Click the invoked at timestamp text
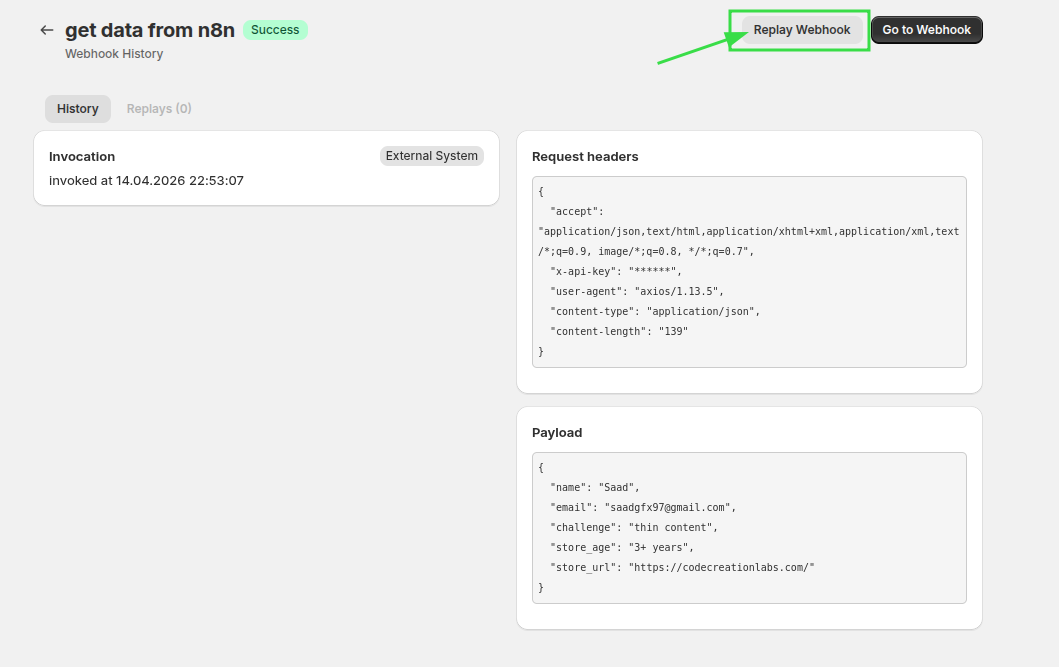The height and width of the screenshot is (667, 1059). (146, 181)
